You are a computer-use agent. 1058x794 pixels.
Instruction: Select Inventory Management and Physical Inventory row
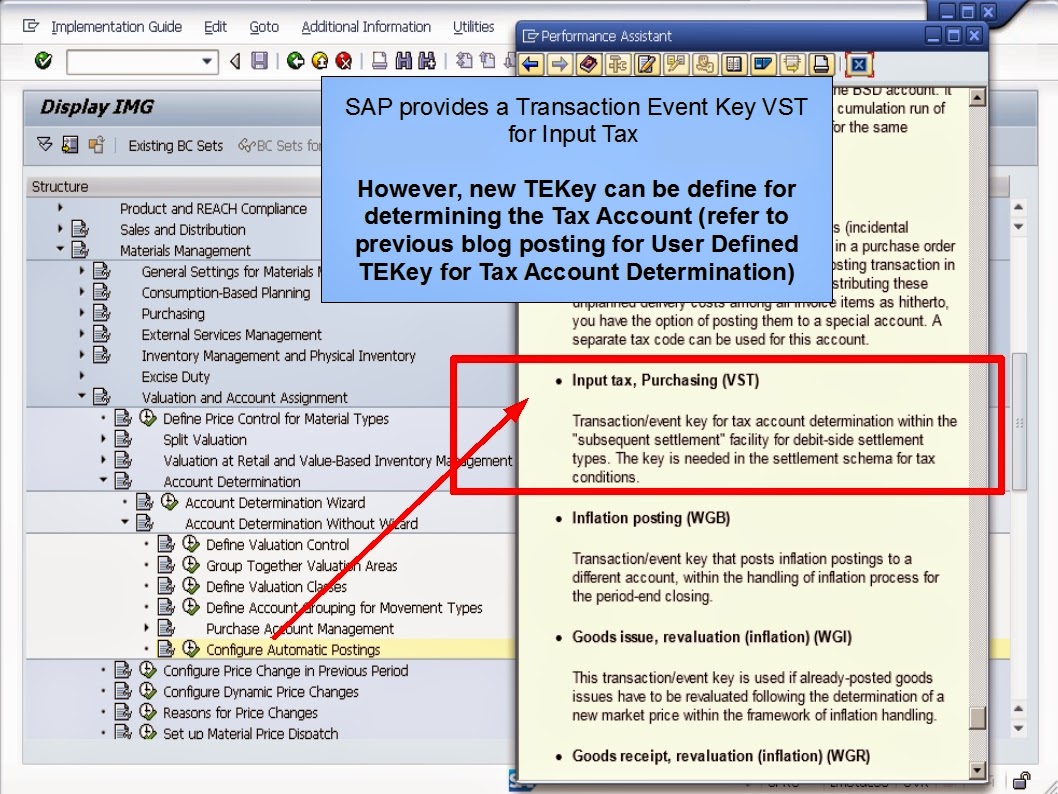(278, 356)
